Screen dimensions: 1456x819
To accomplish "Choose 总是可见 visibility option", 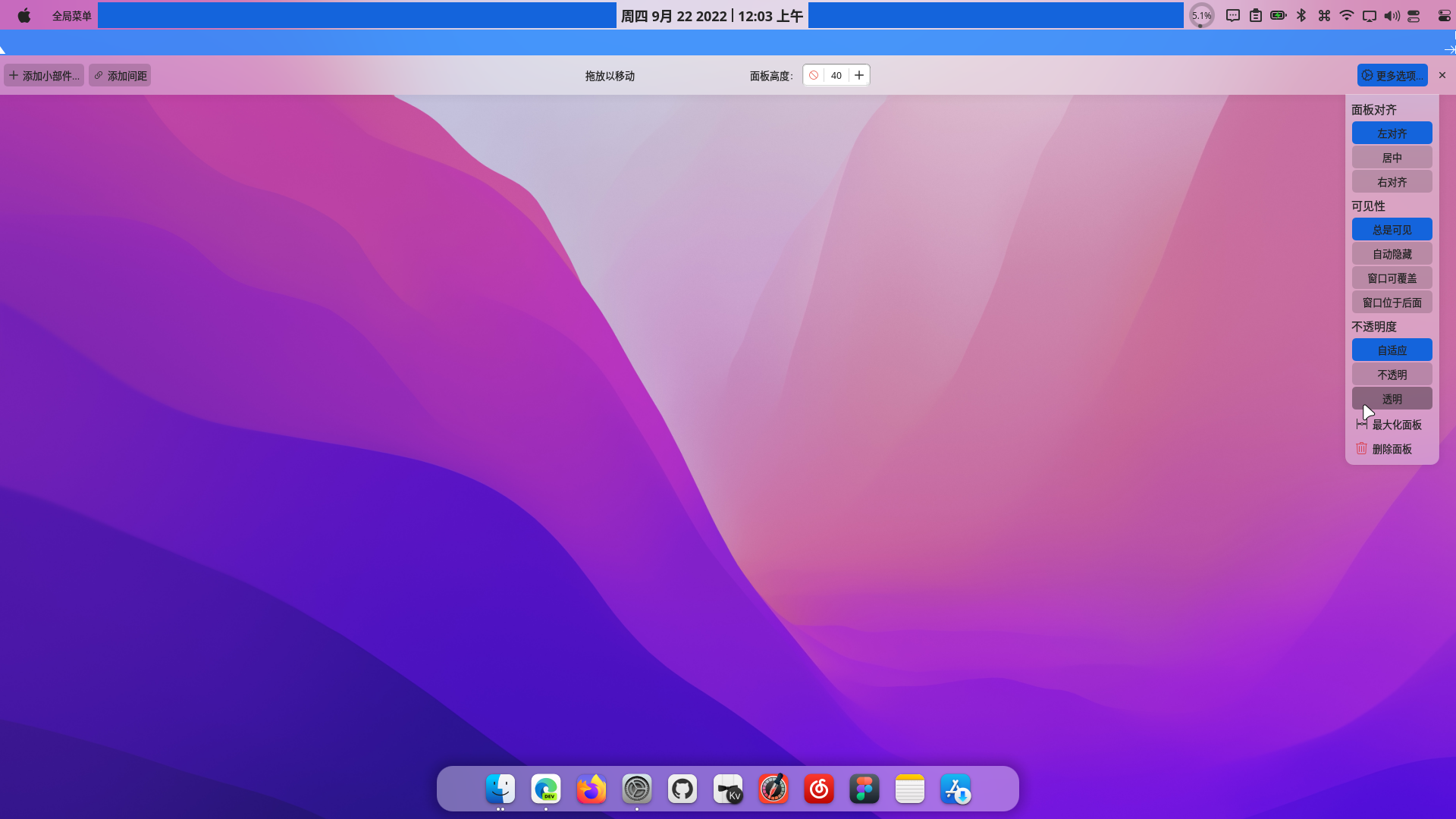I will pyautogui.click(x=1392, y=229).
